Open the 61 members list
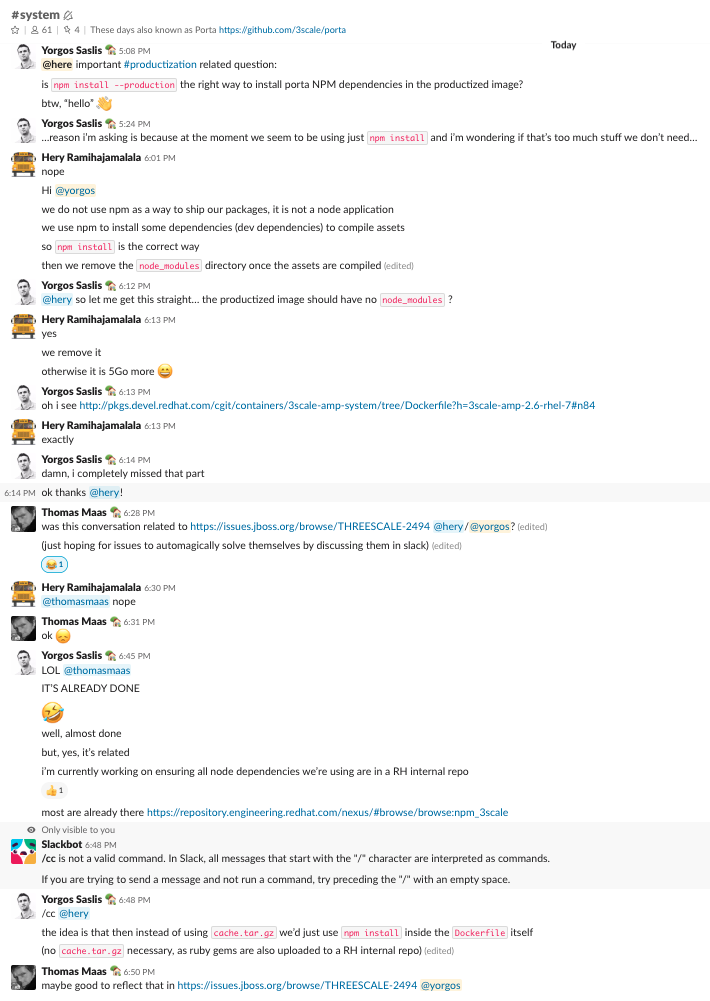 click(40, 30)
